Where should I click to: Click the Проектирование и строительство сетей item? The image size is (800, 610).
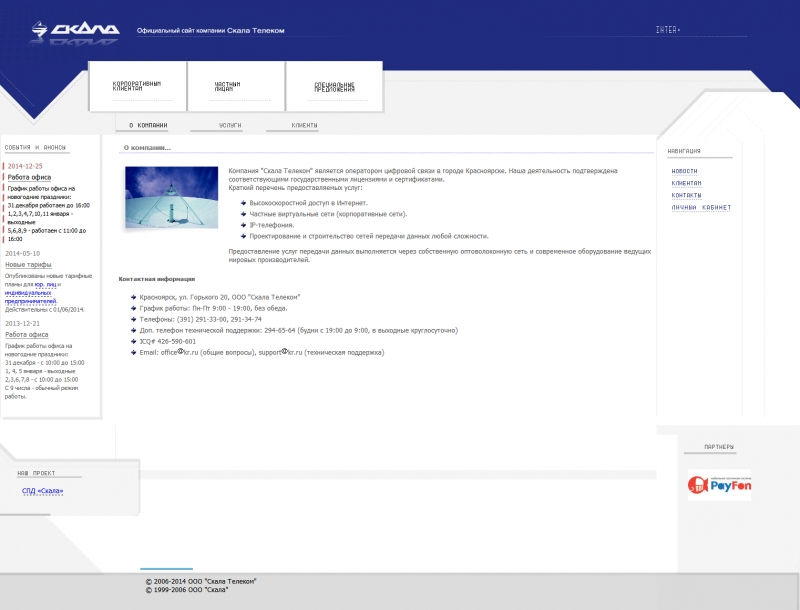click(x=369, y=236)
